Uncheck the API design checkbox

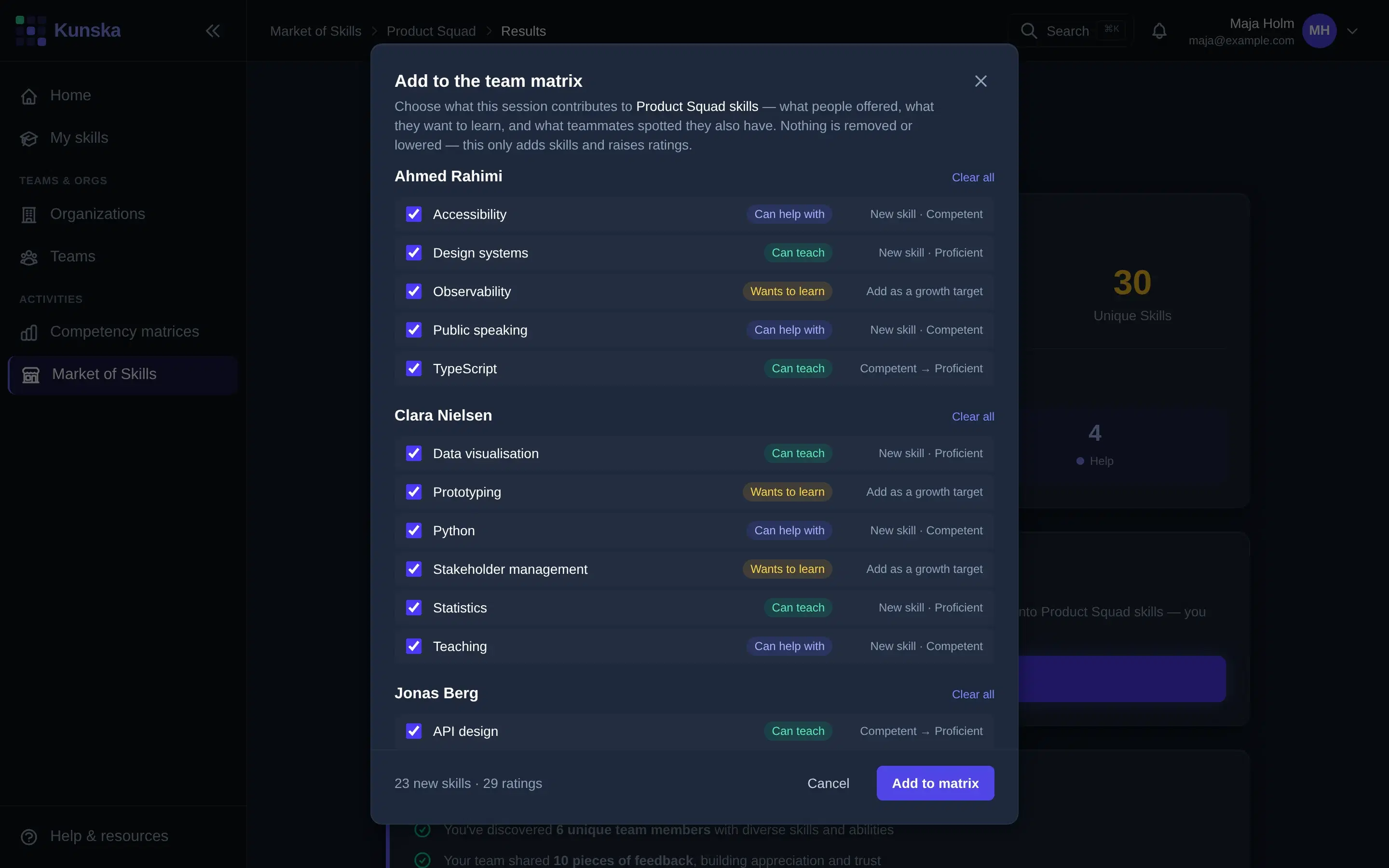pos(413,731)
